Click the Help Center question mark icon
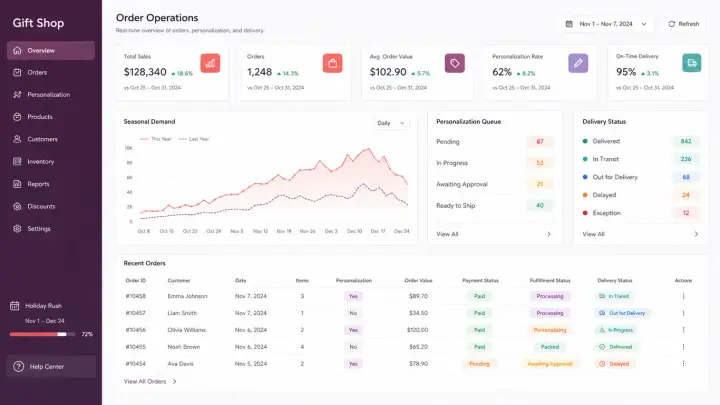Screen dimensions: 720x405 (18, 366)
